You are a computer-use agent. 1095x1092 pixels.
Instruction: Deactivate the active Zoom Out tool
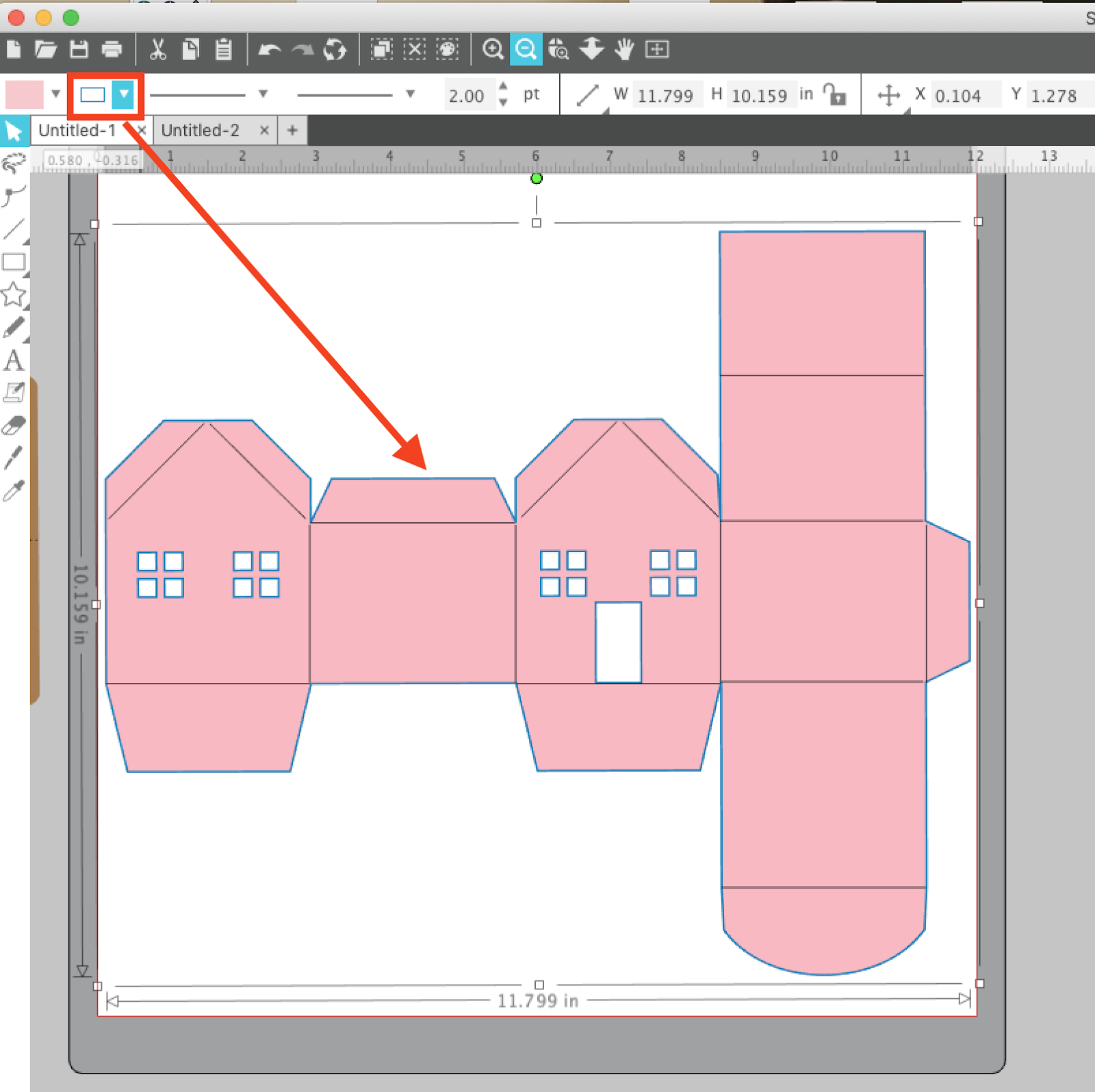pyautogui.click(x=526, y=49)
